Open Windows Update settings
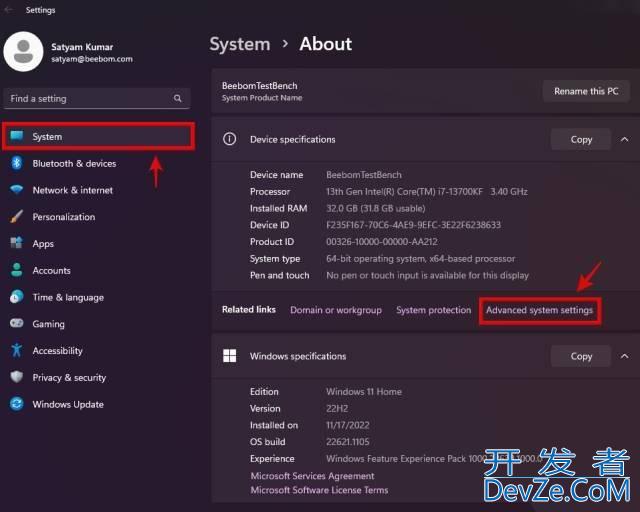The image size is (640, 512). (x=98, y=404)
